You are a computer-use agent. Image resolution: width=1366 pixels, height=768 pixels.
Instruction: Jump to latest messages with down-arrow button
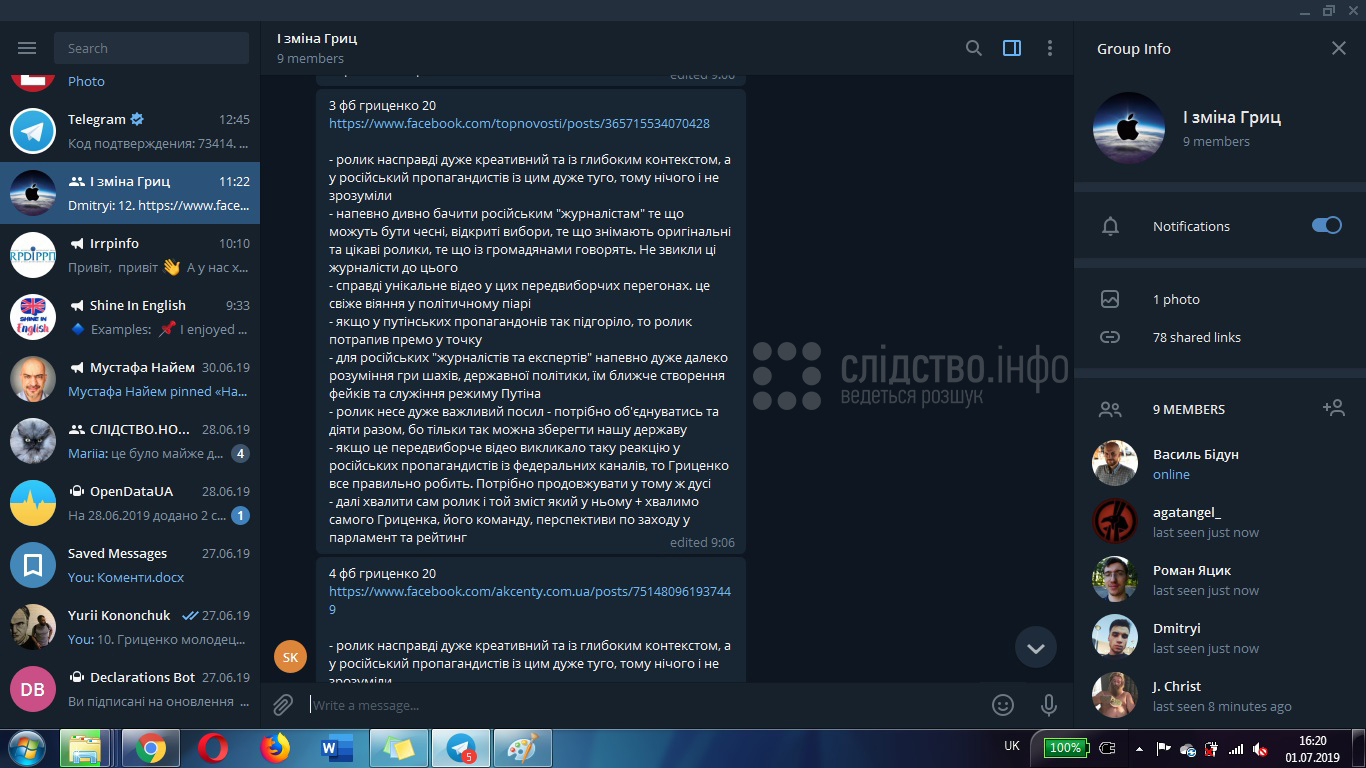(x=1036, y=648)
